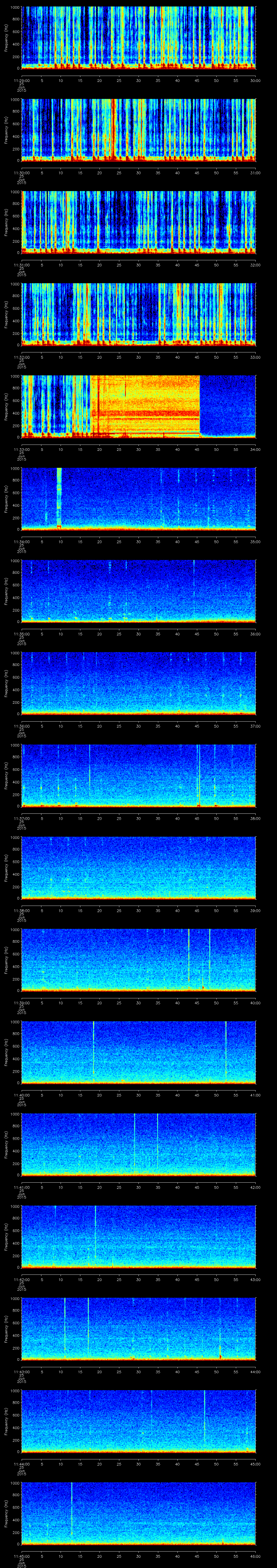Open the spectrogram spanning 11:43:00 to 11:44:00

point(139,1329)
